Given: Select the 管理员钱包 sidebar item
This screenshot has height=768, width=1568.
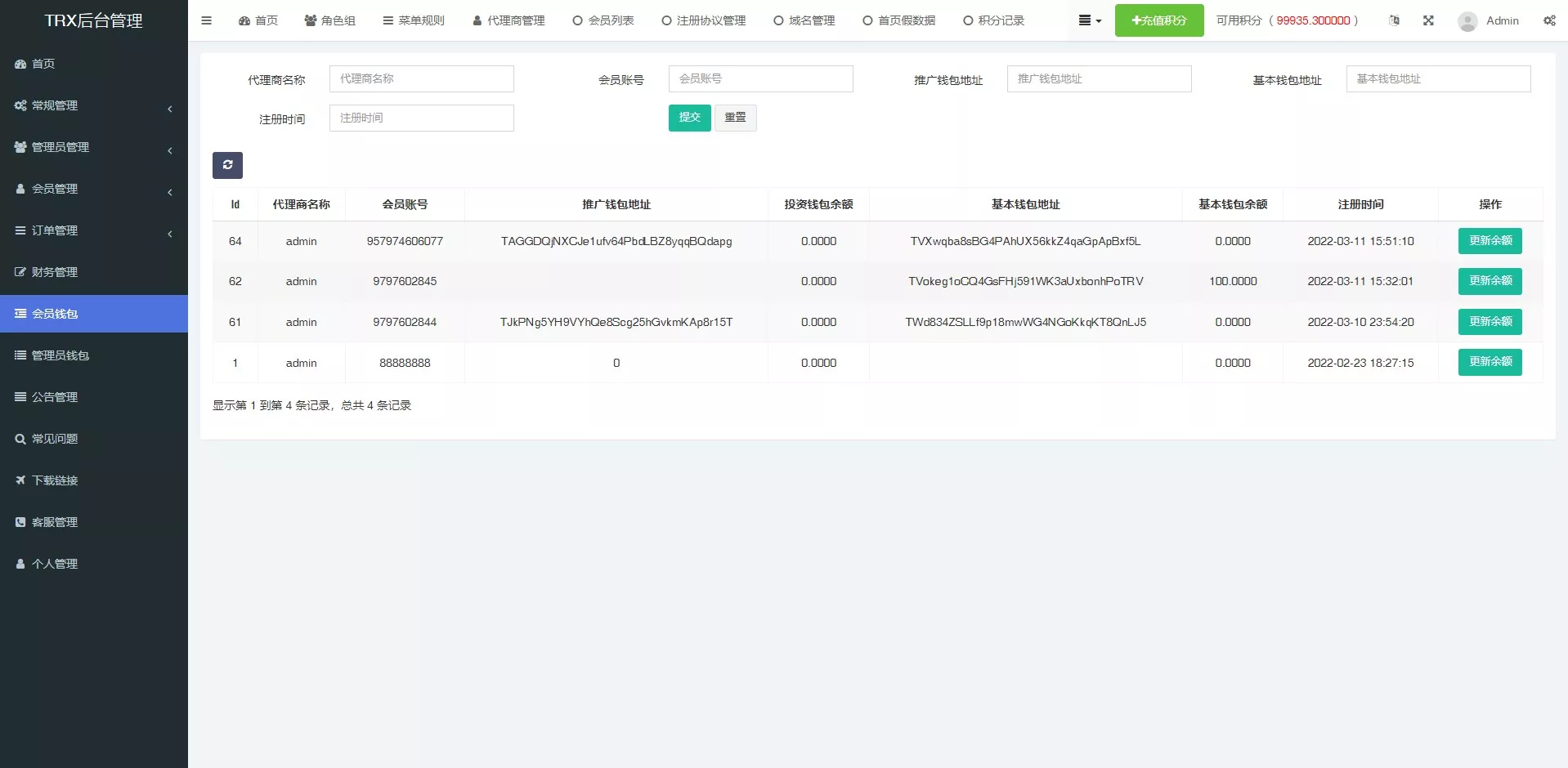Looking at the screenshot, I should tap(60, 355).
